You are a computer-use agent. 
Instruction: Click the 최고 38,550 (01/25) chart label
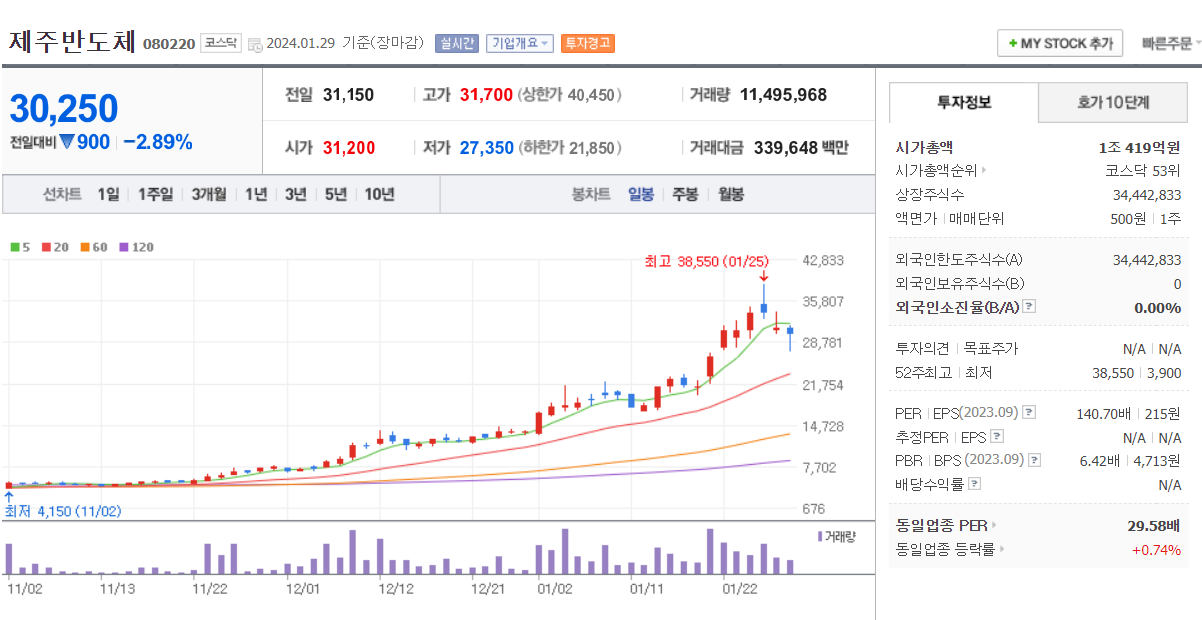pos(709,261)
